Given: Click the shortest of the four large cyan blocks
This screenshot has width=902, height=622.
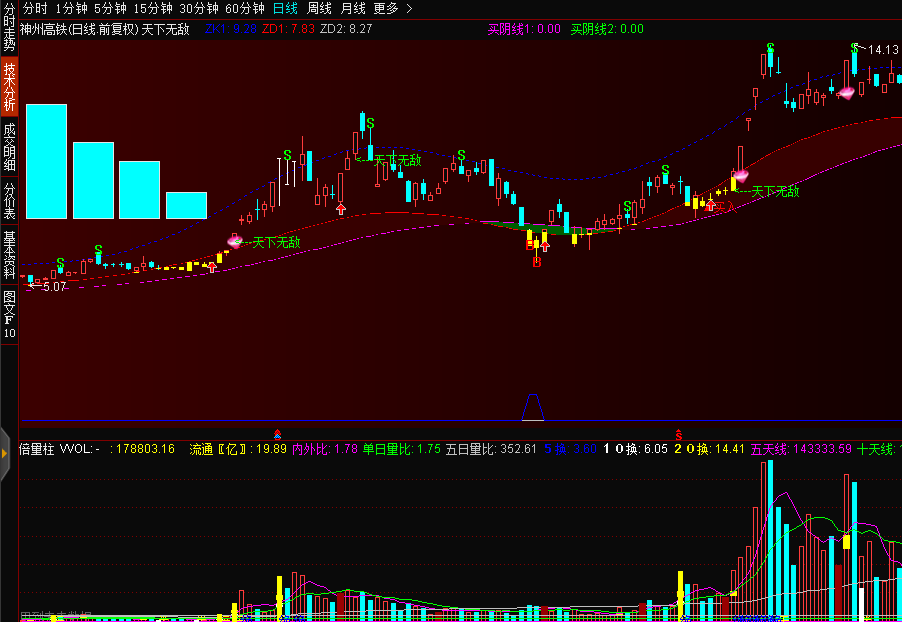Looking at the screenshot, I should pos(186,205).
